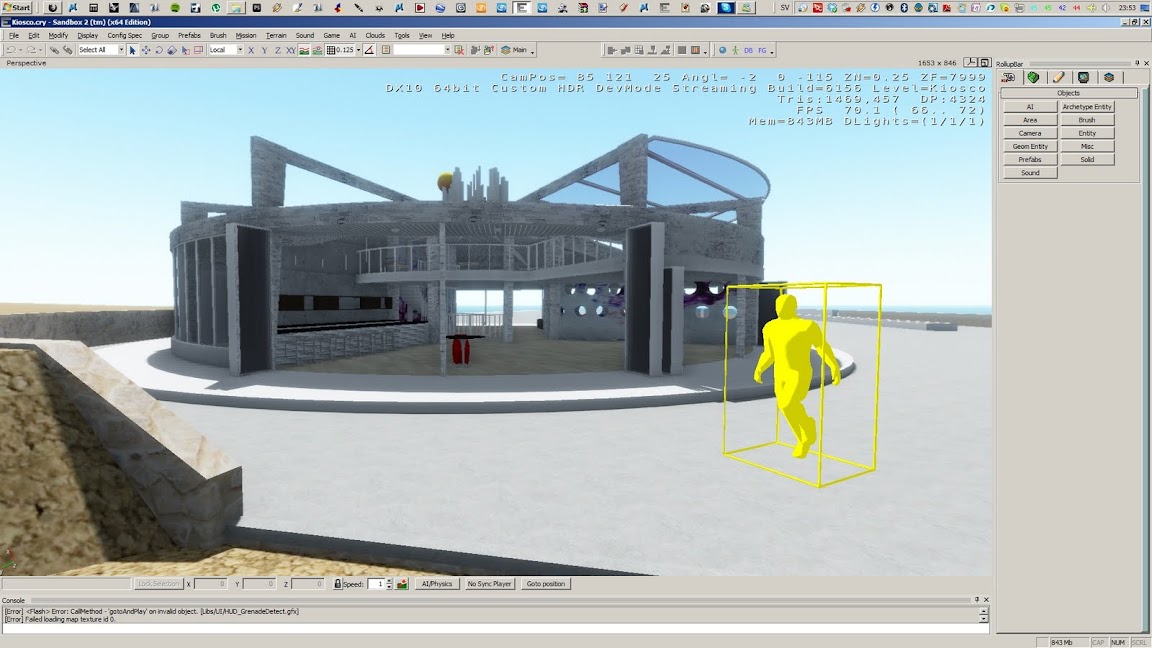Viewport: 1152px width, 648px height.
Task: Expand FG toolbar overflow arrow
Action: (x=772, y=51)
